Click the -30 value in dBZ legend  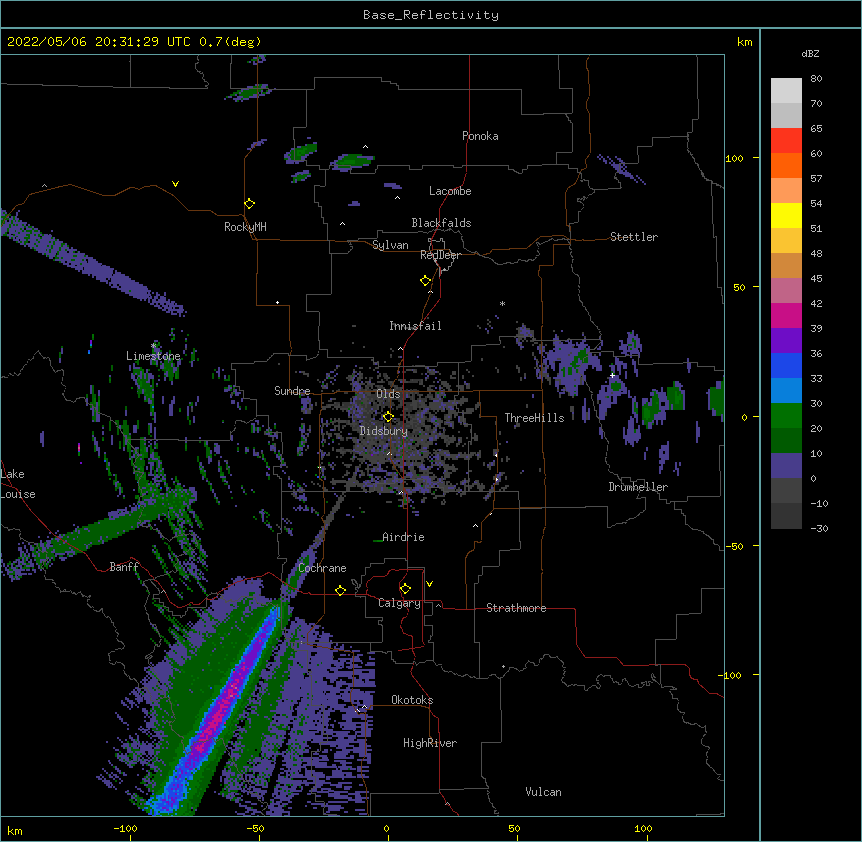819,528
